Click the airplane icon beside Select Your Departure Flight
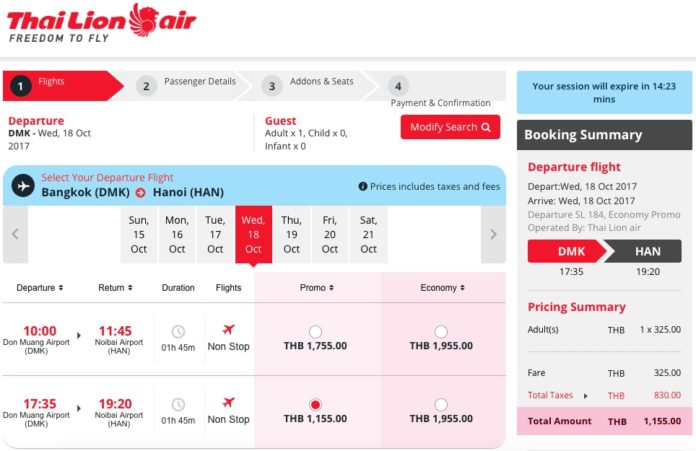The height and width of the screenshot is (451, 696). pyautogui.click(x=23, y=186)
